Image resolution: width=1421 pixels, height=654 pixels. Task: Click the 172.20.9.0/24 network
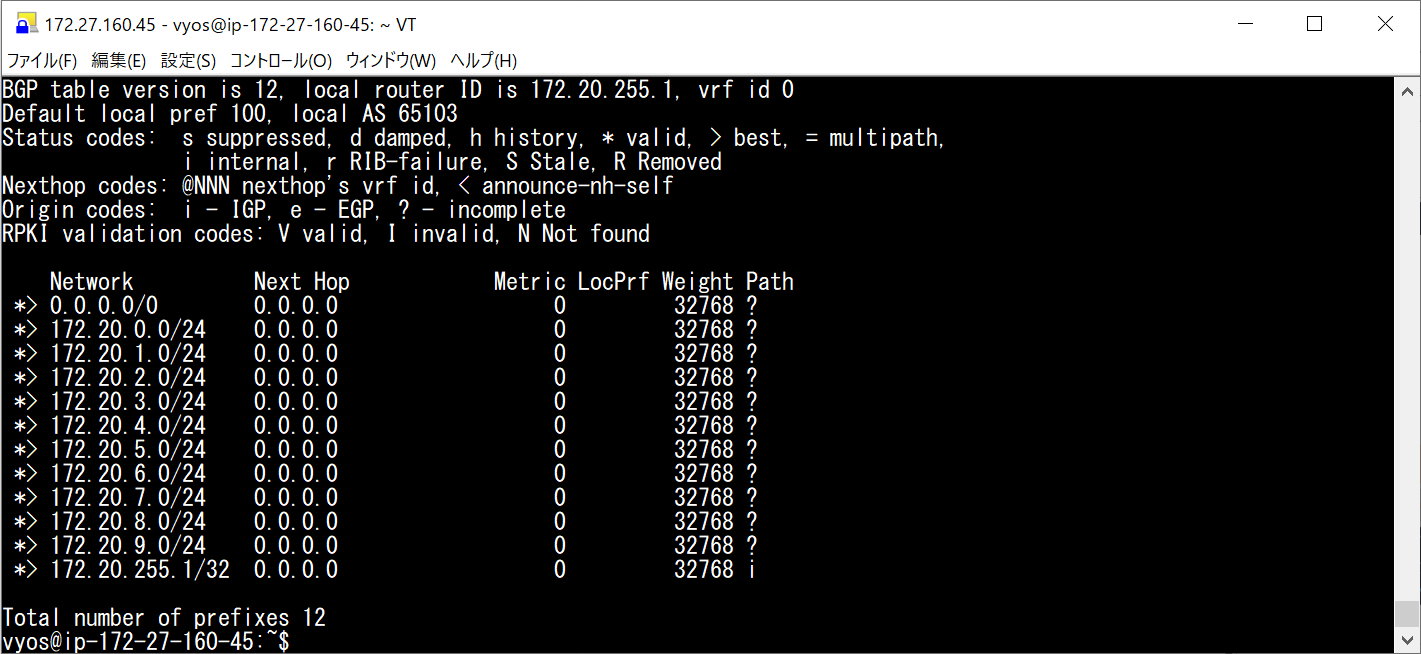coord(128,546)
